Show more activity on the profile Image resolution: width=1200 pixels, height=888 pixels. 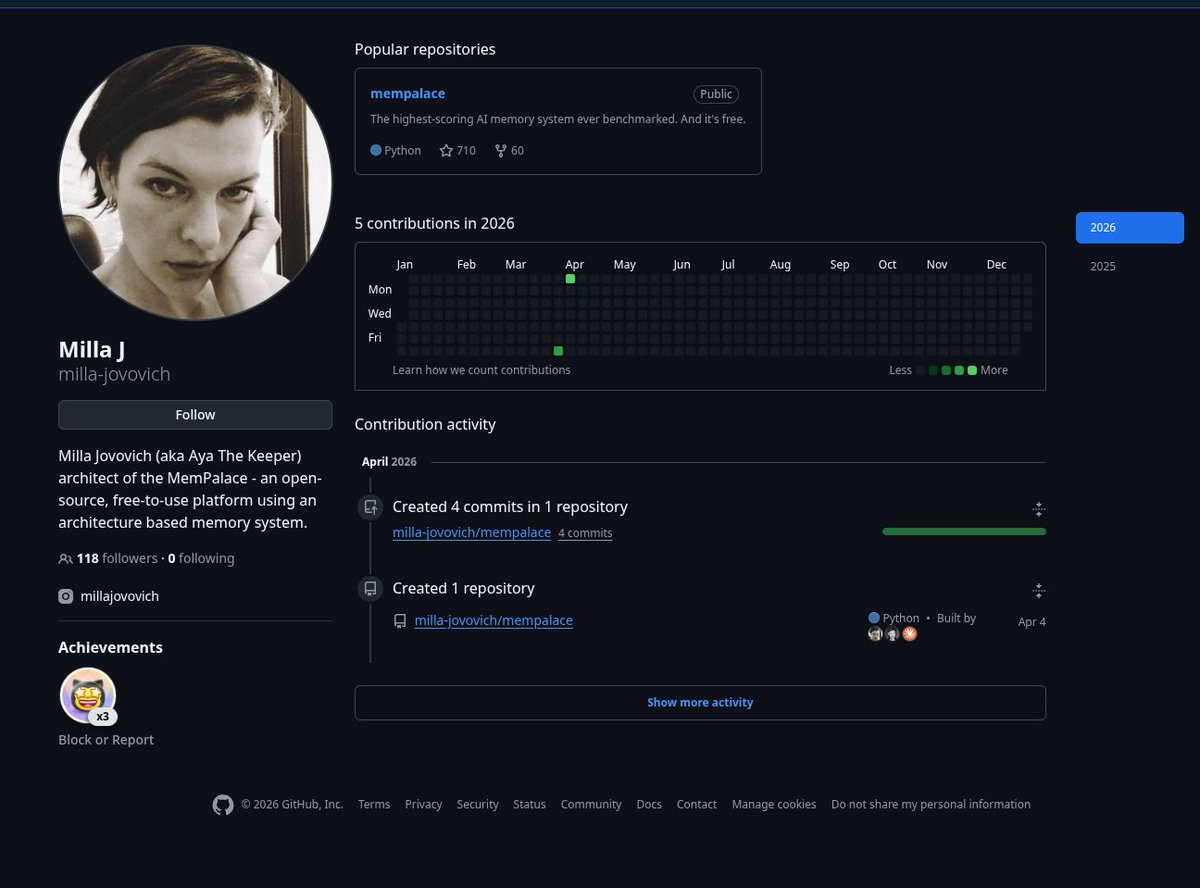(700, 703)
